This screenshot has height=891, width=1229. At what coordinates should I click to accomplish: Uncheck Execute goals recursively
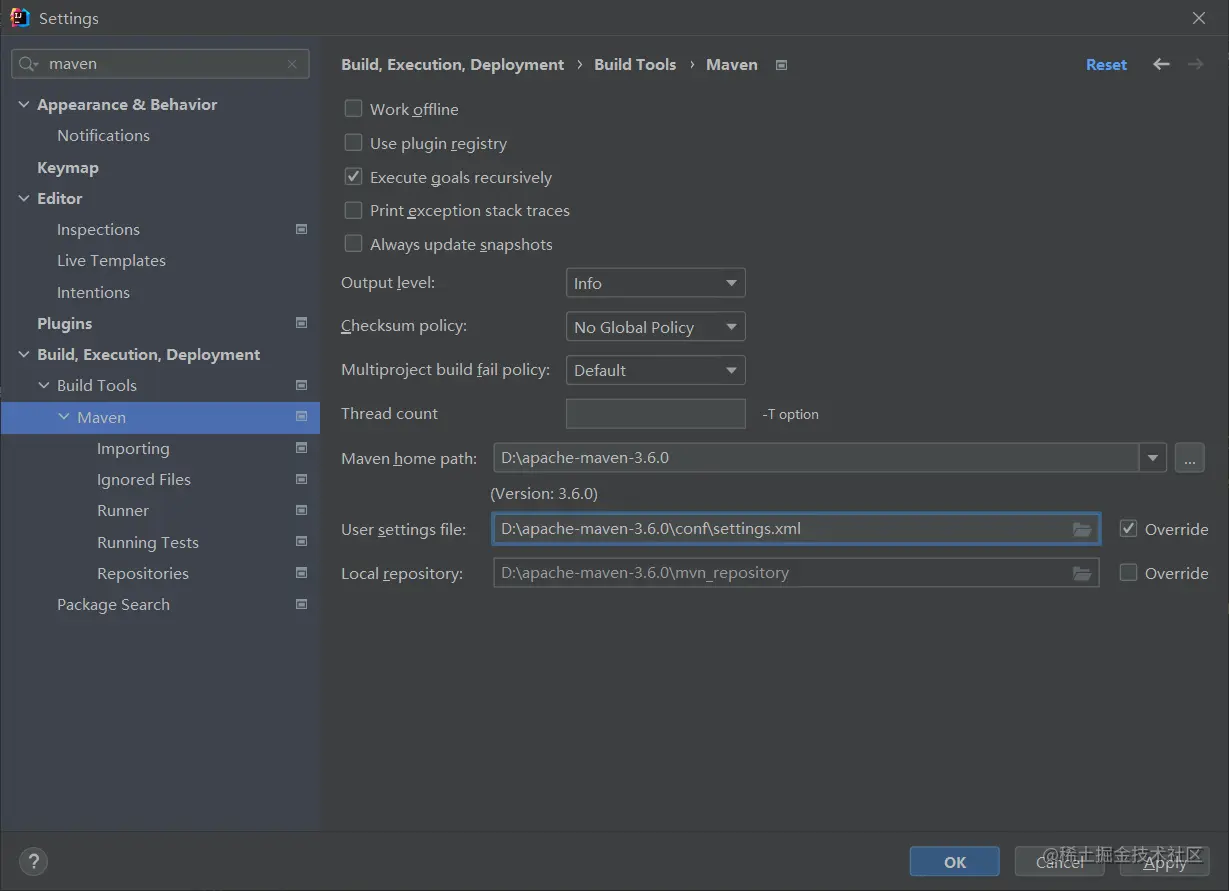[353, 176]
